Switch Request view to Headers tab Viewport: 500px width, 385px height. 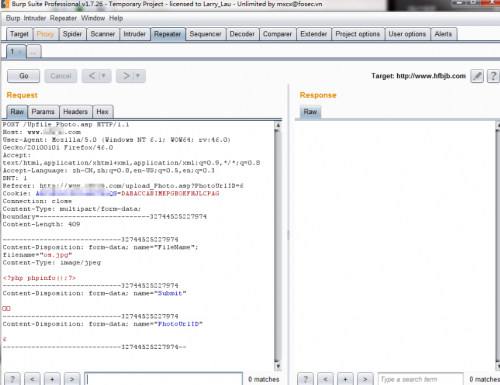(x=75, y=112)
